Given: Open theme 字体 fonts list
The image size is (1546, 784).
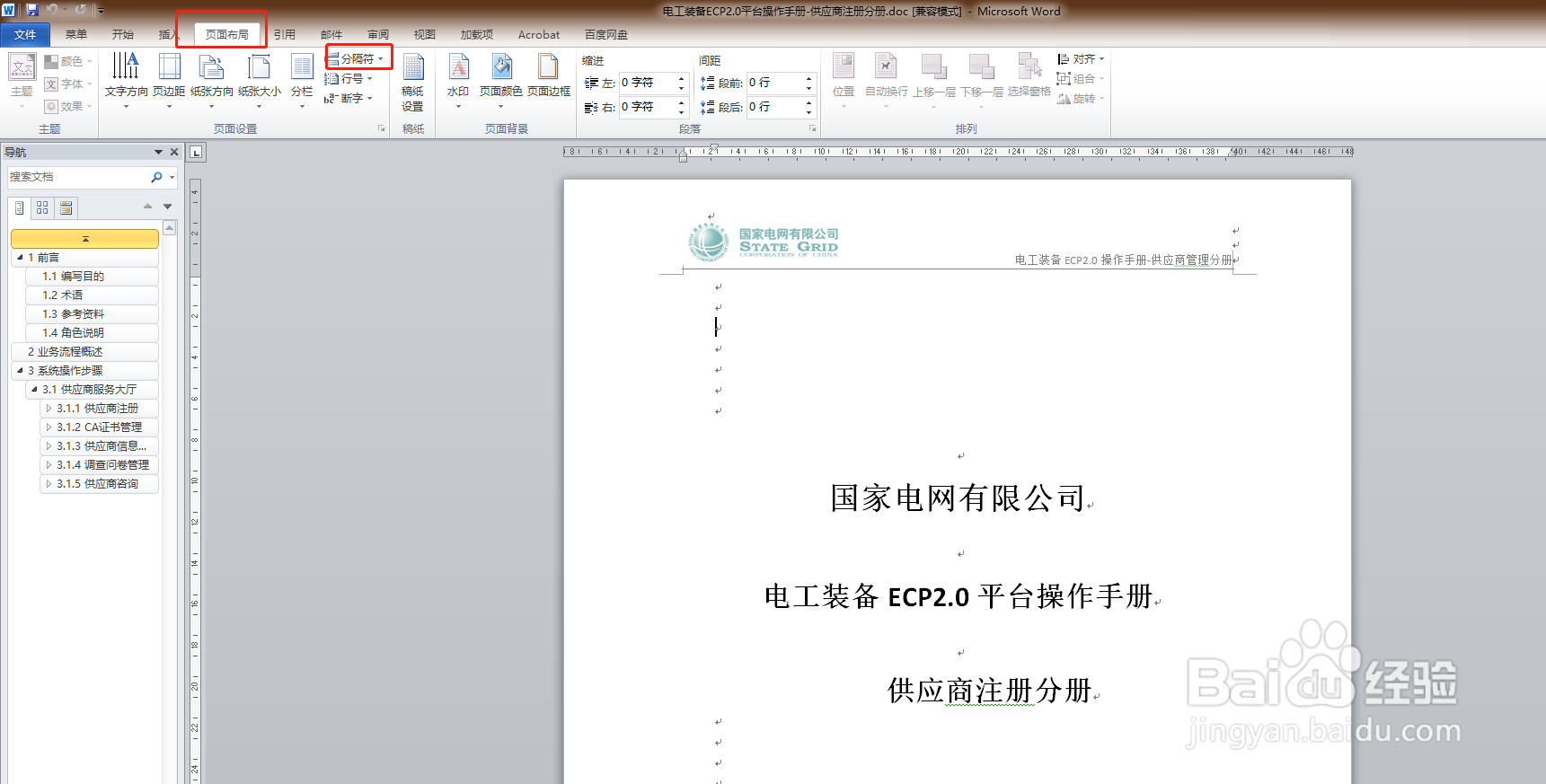Looking at the screenshot, I should 68,84.
